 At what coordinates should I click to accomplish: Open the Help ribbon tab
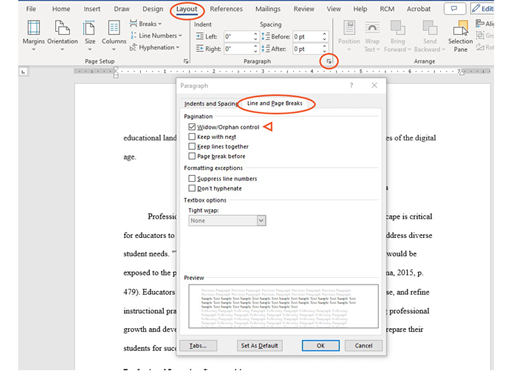pos(360,9)
